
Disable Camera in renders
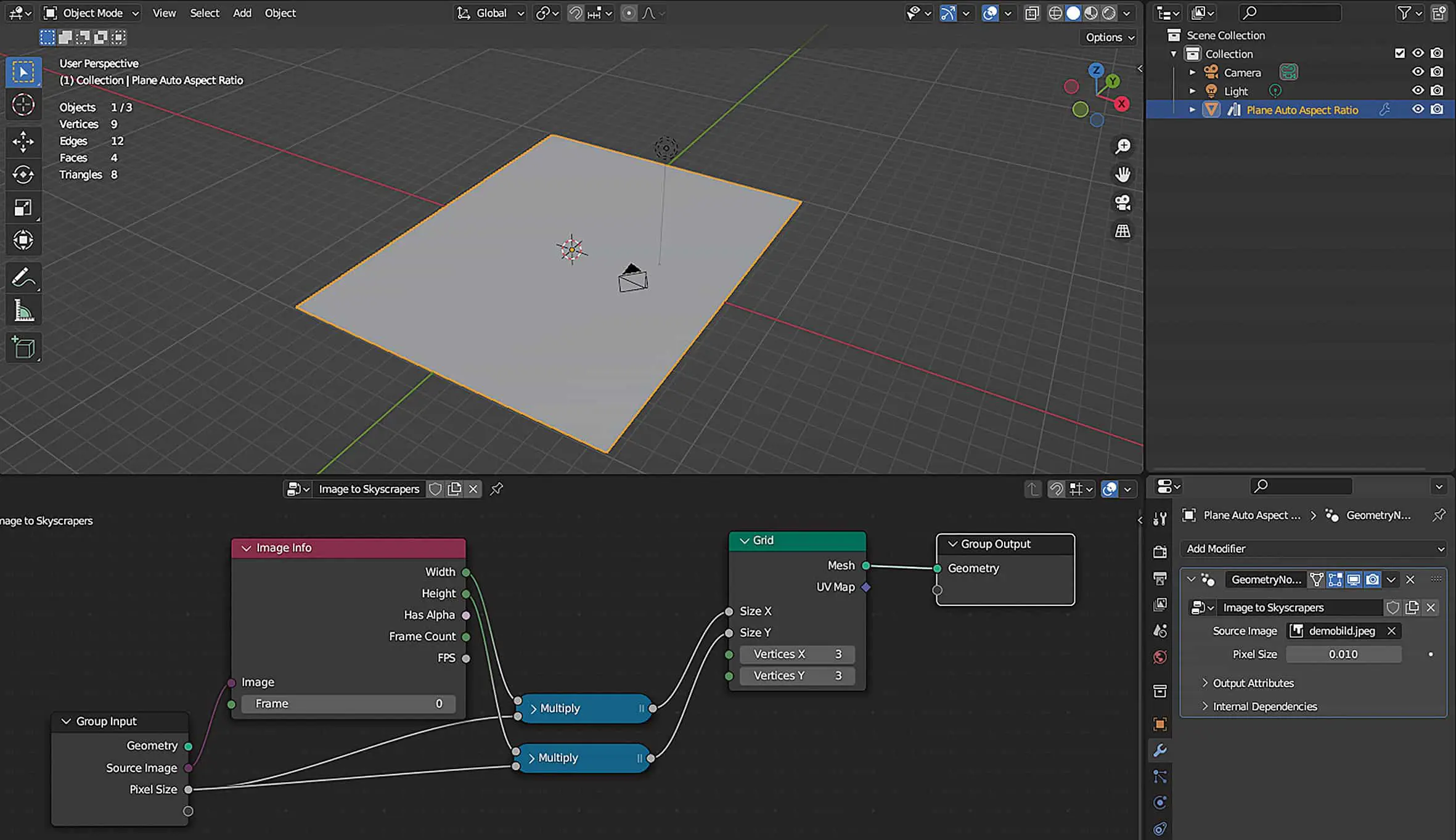tap(1437, 72)
